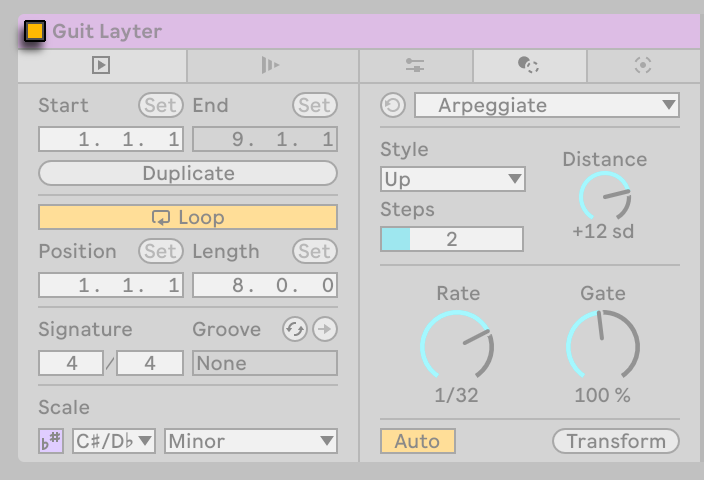Viewport: 704px width, 480px height.
Task: Click the Guit Layter clip title
Action: [x=107, y=31]
